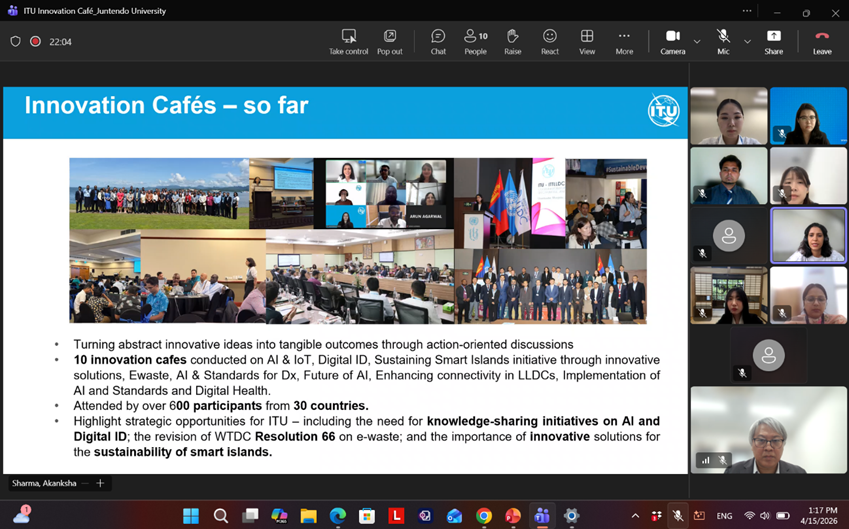This screenshot has height=529, width=849.
Task: Pop out the shared content
Action: tap(390, 41)
